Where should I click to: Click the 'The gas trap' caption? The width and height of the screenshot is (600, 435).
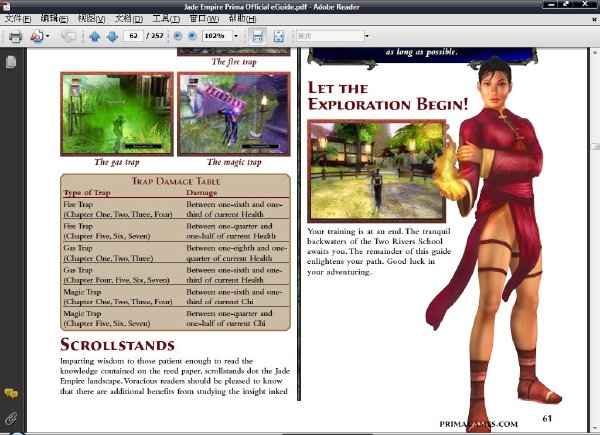pyautogui.click(x=117, y=162)
